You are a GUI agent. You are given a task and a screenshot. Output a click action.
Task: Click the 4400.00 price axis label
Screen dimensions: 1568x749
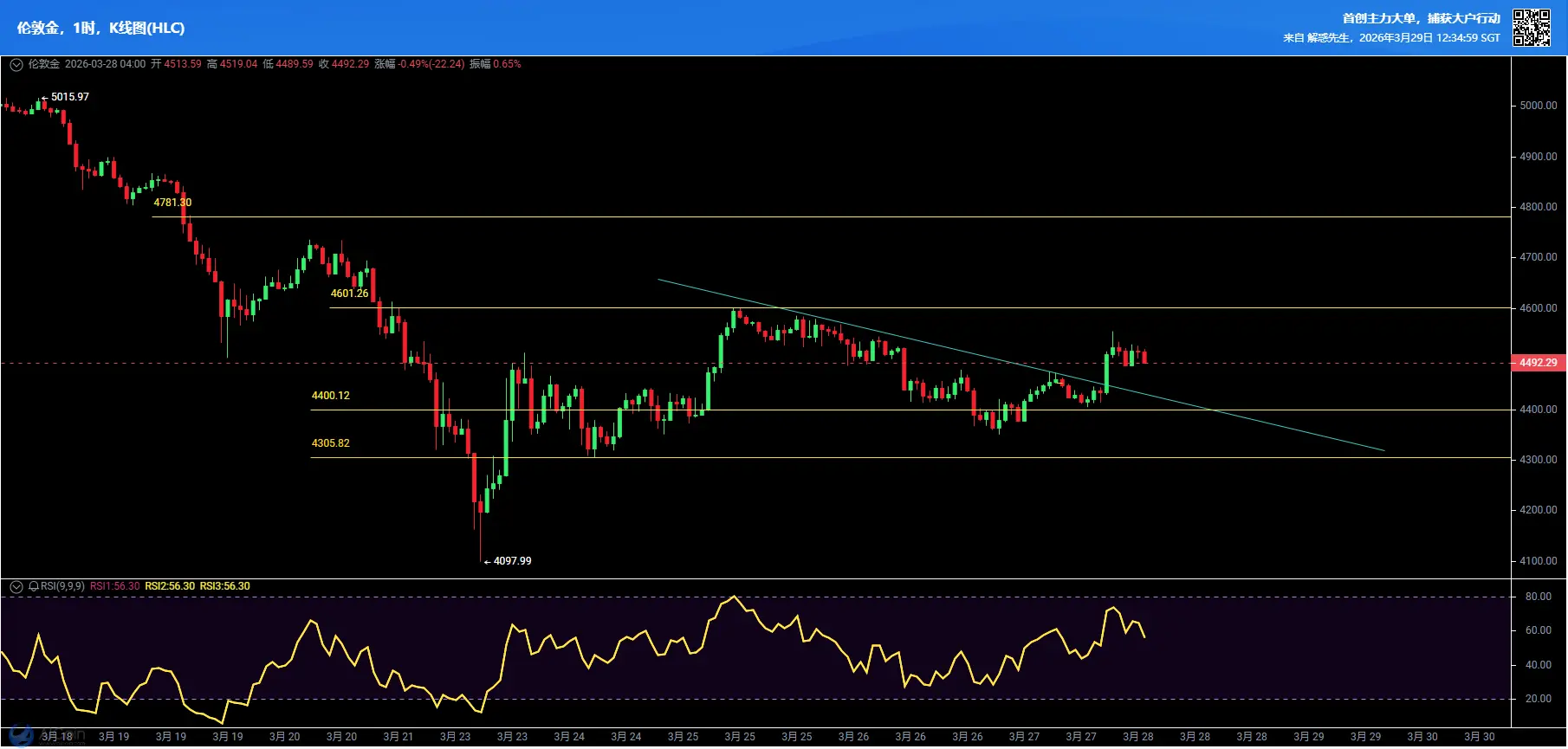click(x=1539, y=410)
